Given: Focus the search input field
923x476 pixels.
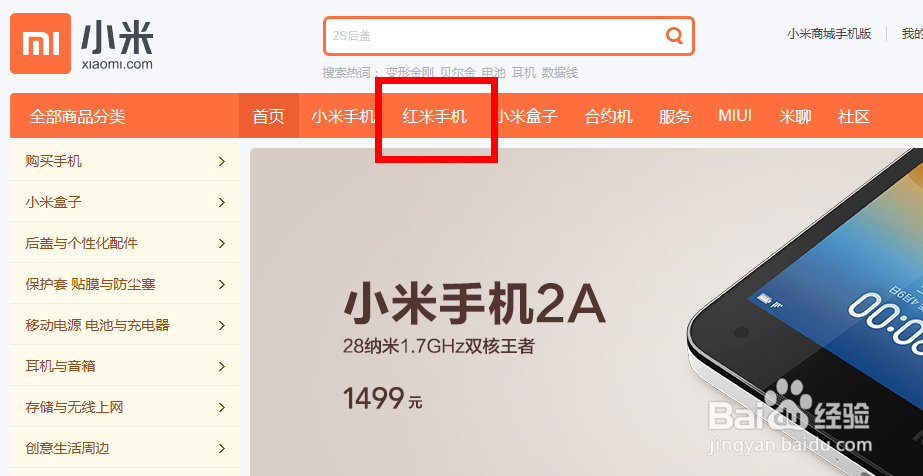Looking at the screenshot, I should [494, 36].
